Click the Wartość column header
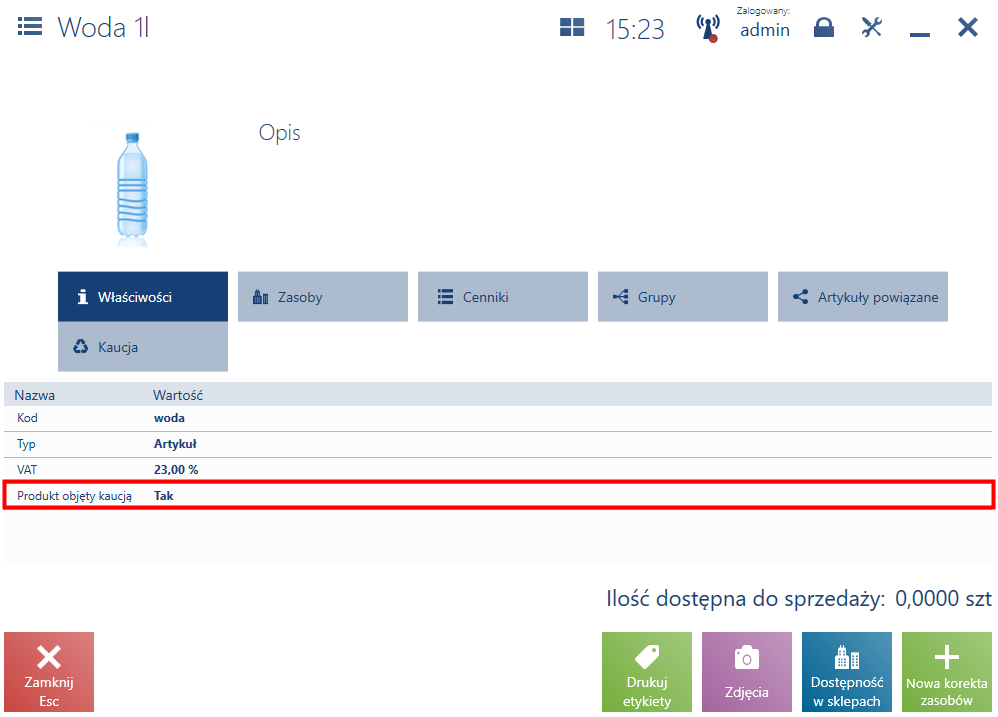 [178, 395]
